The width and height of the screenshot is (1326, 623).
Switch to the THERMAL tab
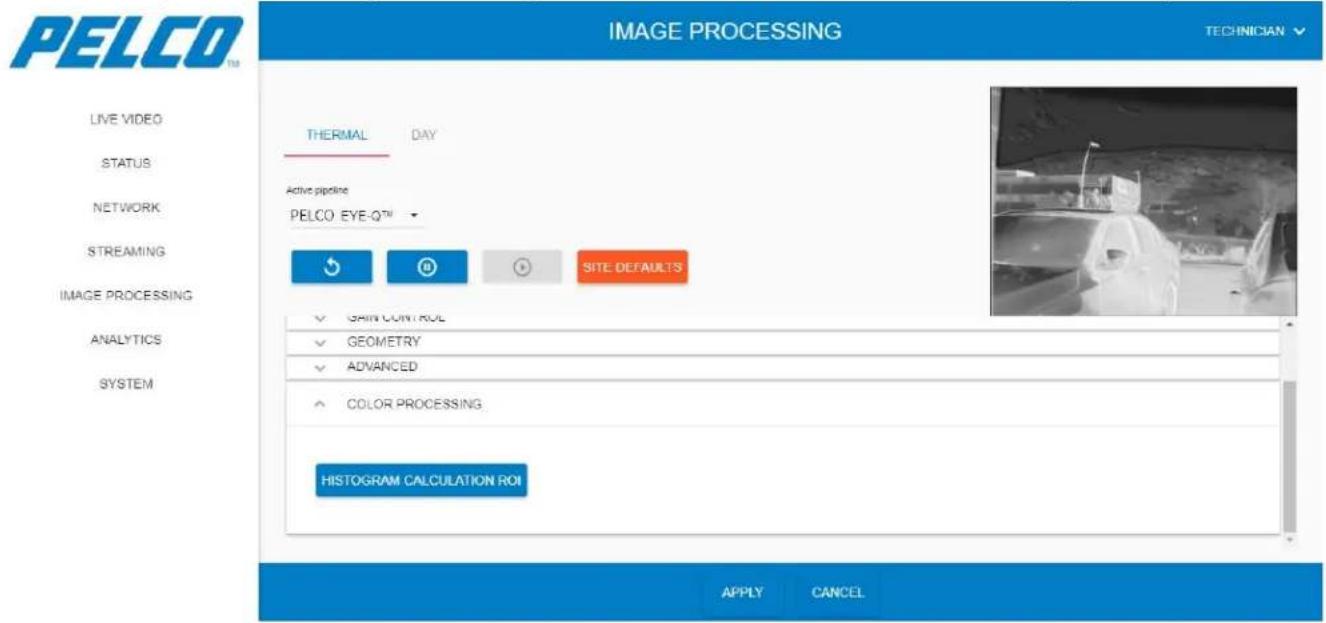coord(337,135)
